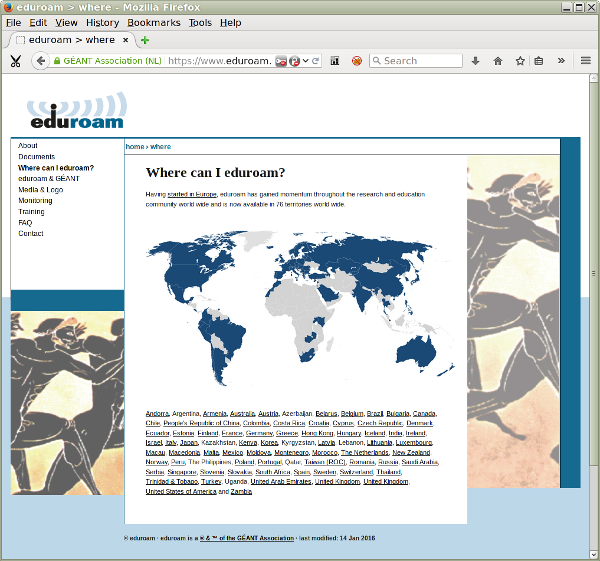Click the GÉANT Association (NL) identity label

[x=112, y=61]
